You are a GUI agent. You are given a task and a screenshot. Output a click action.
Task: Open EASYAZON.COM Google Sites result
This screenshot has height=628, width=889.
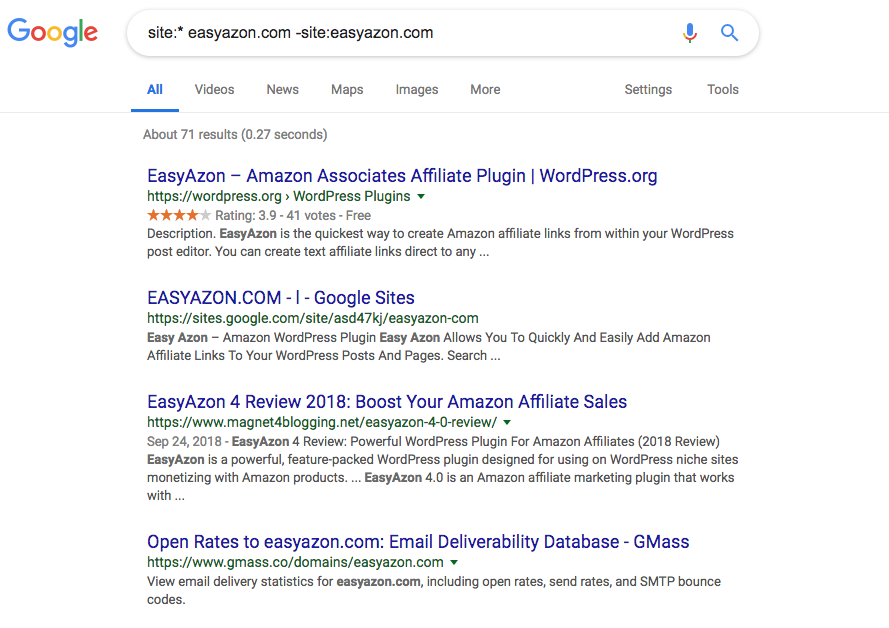coord(280,298)
